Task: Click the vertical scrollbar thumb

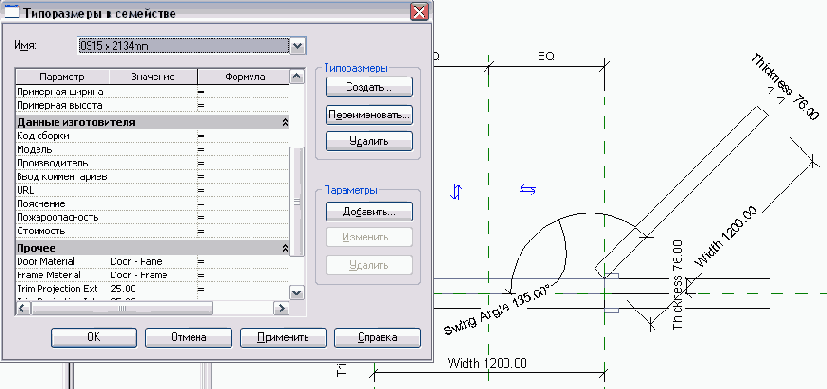Action: (297, 202)
